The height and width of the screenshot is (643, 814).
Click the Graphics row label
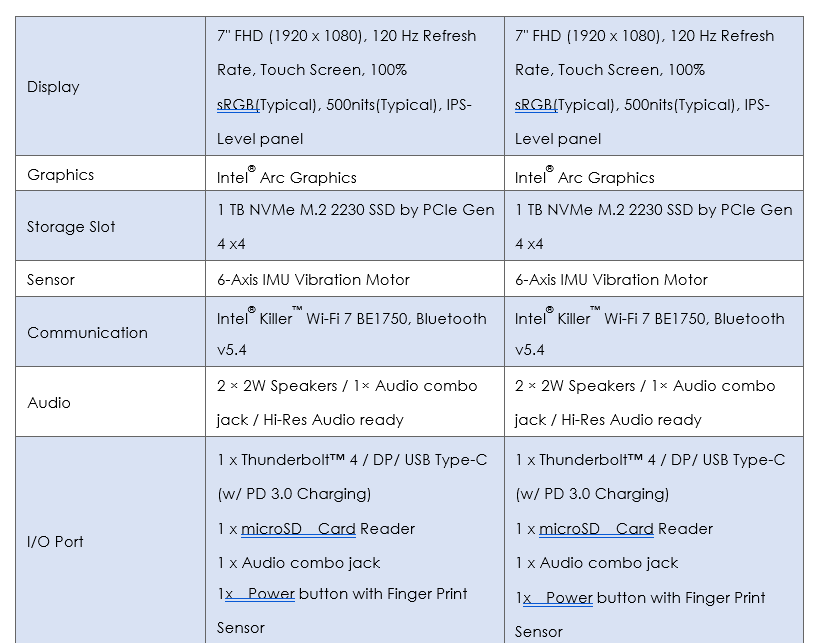click(60, 175)
